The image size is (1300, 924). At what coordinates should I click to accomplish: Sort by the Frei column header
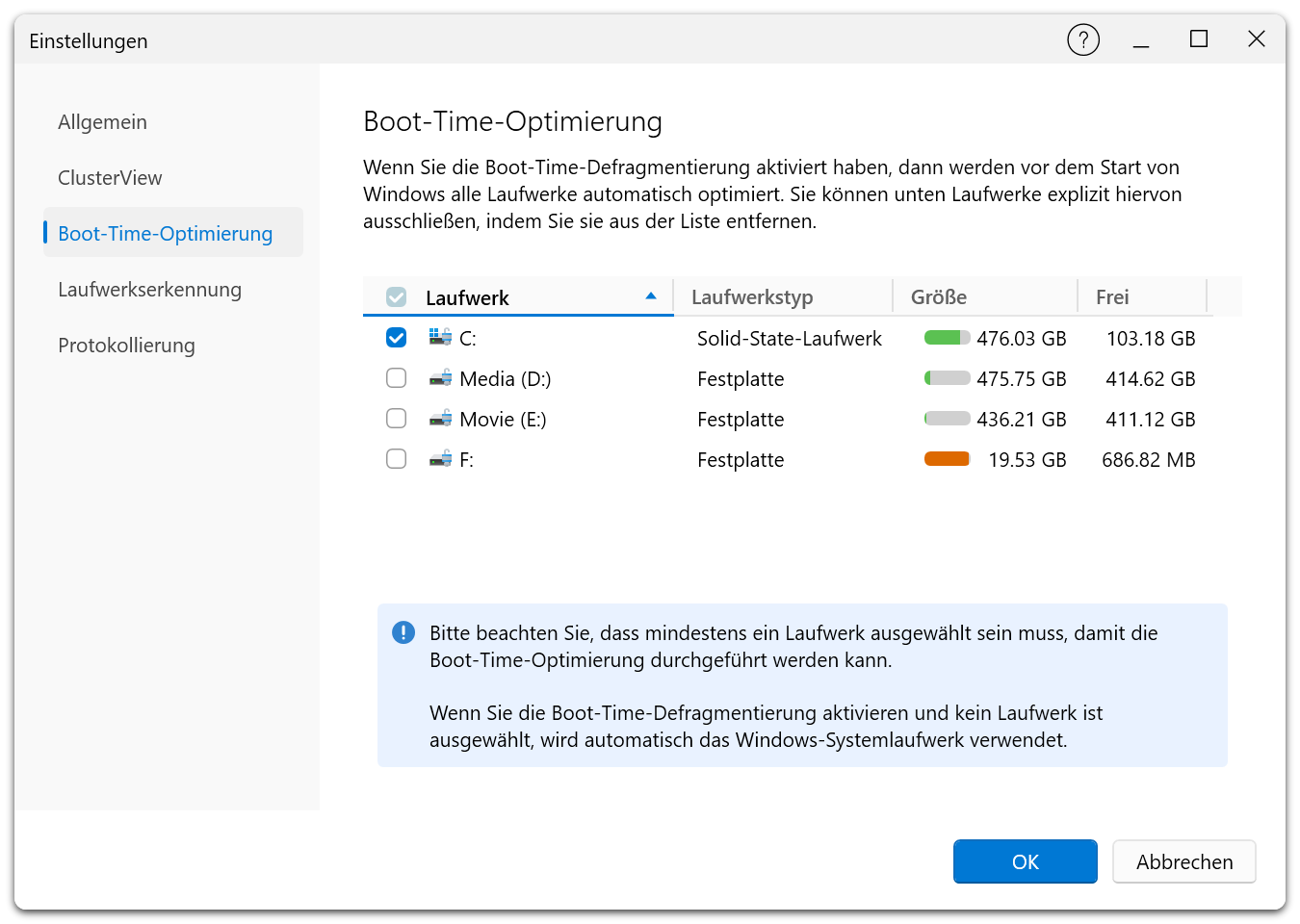click(x=1142, y=296)
